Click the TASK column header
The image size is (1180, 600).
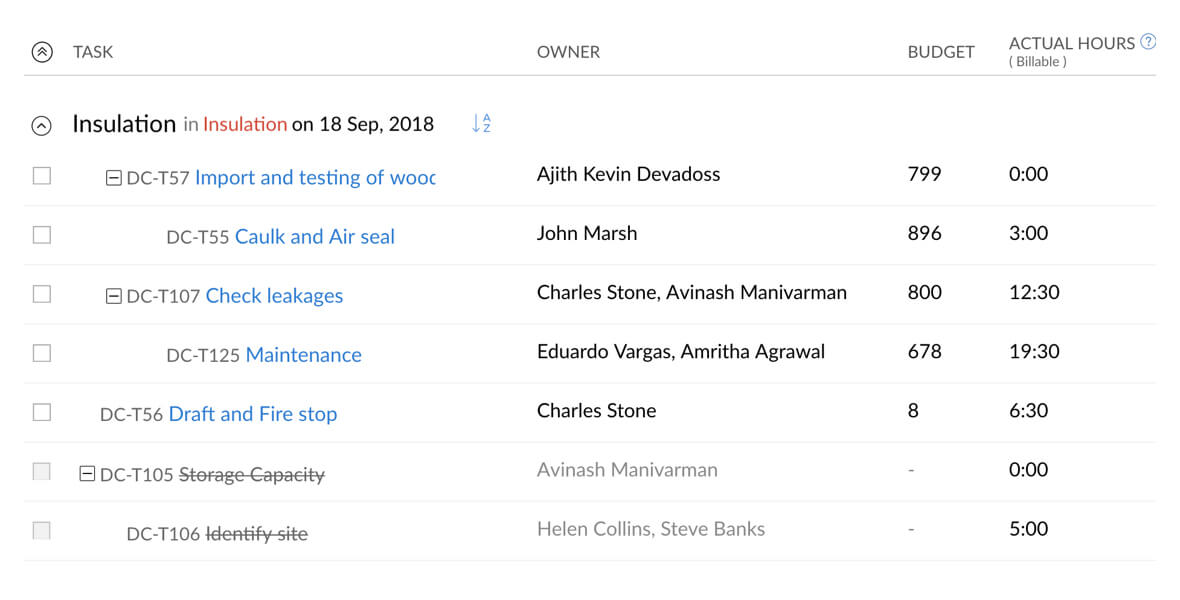(93, 51)
